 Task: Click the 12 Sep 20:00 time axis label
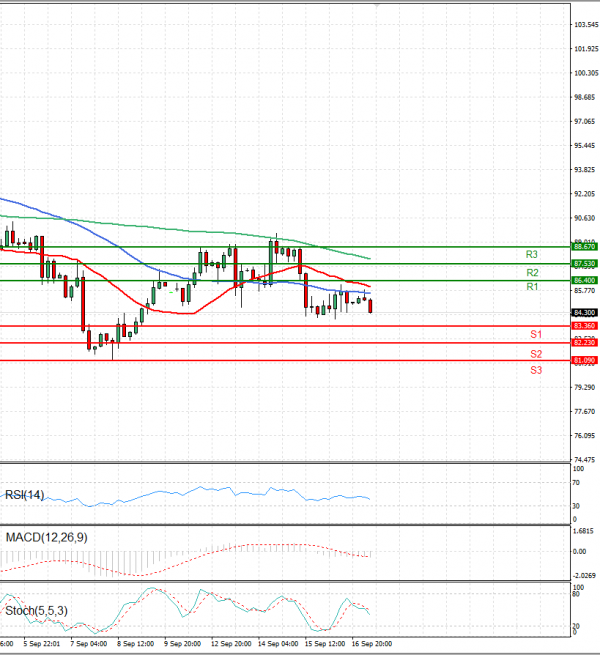coord(230,645)
